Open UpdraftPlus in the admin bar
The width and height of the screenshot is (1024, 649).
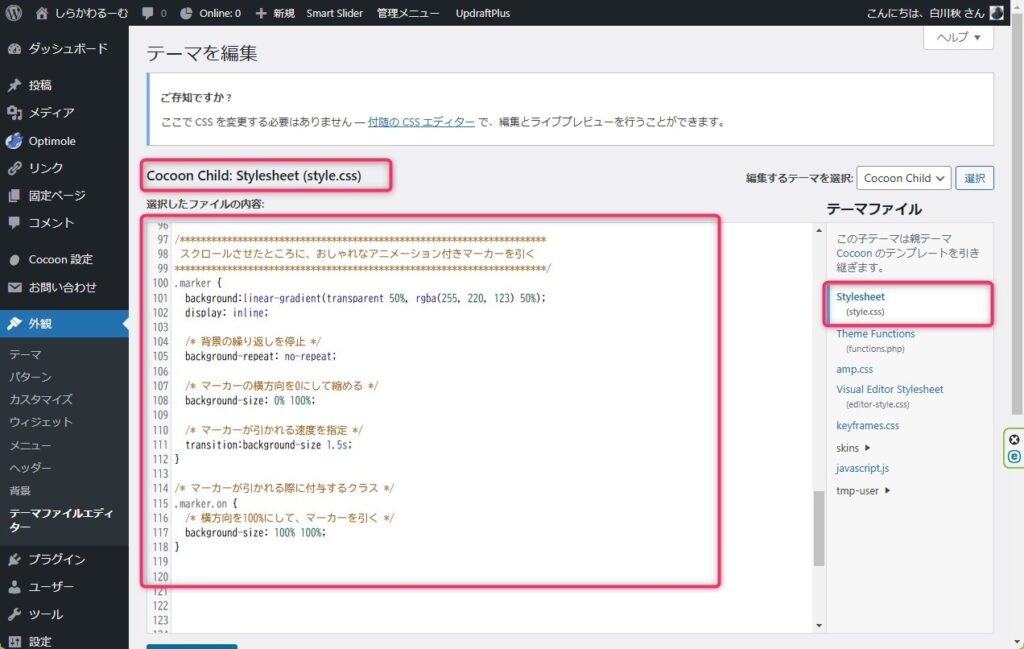(x=482, y=13)
